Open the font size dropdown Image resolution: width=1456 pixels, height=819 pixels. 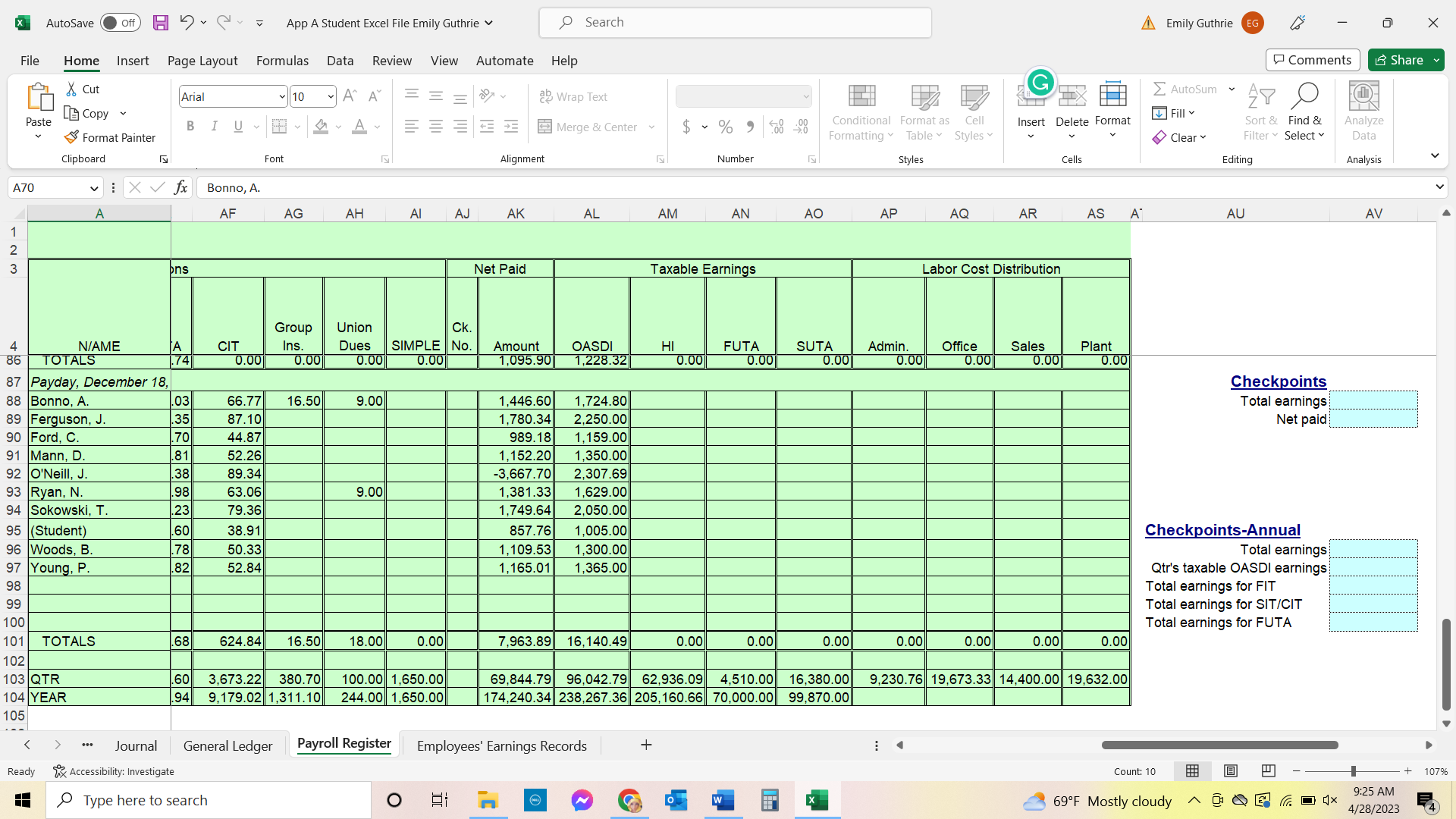pyautogui.click(x=331, y=96)
